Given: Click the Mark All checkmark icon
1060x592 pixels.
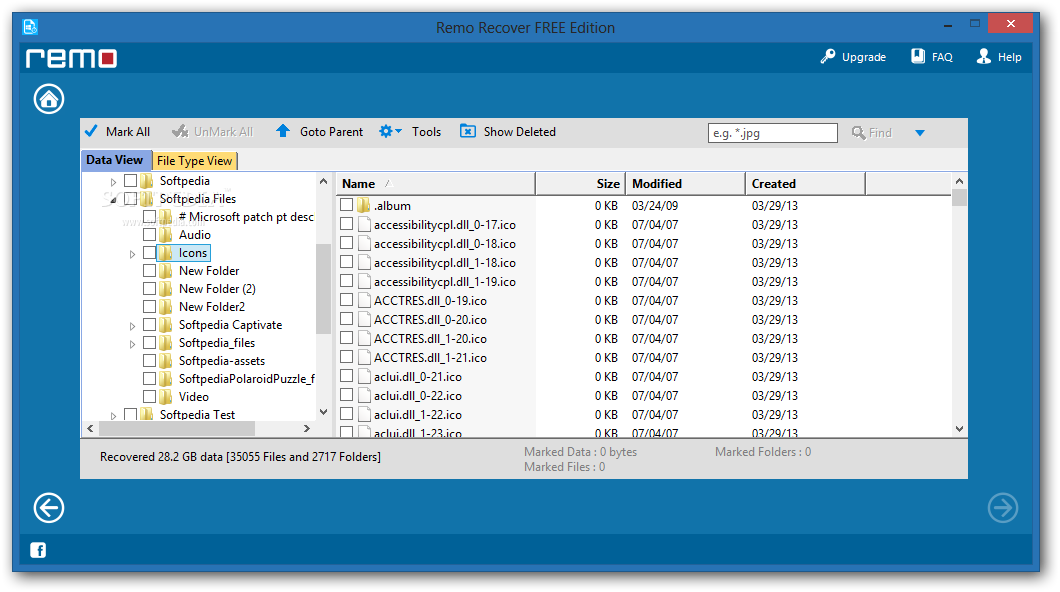Looking at the screenshot, I should pyautogui.click(x=91, y=131).
